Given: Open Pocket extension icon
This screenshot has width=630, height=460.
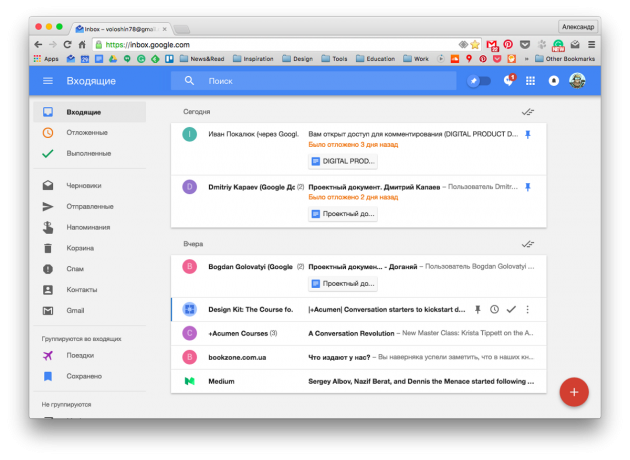Looking at the screenshot, I should click(525, 44).
